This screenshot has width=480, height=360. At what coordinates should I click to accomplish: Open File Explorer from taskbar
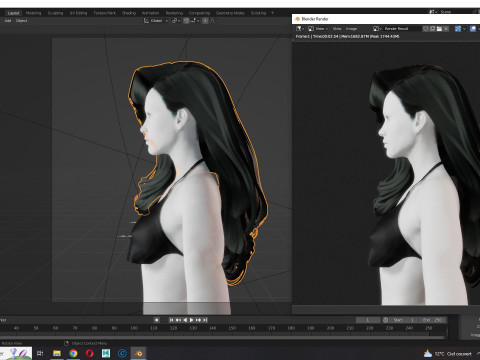57,353
